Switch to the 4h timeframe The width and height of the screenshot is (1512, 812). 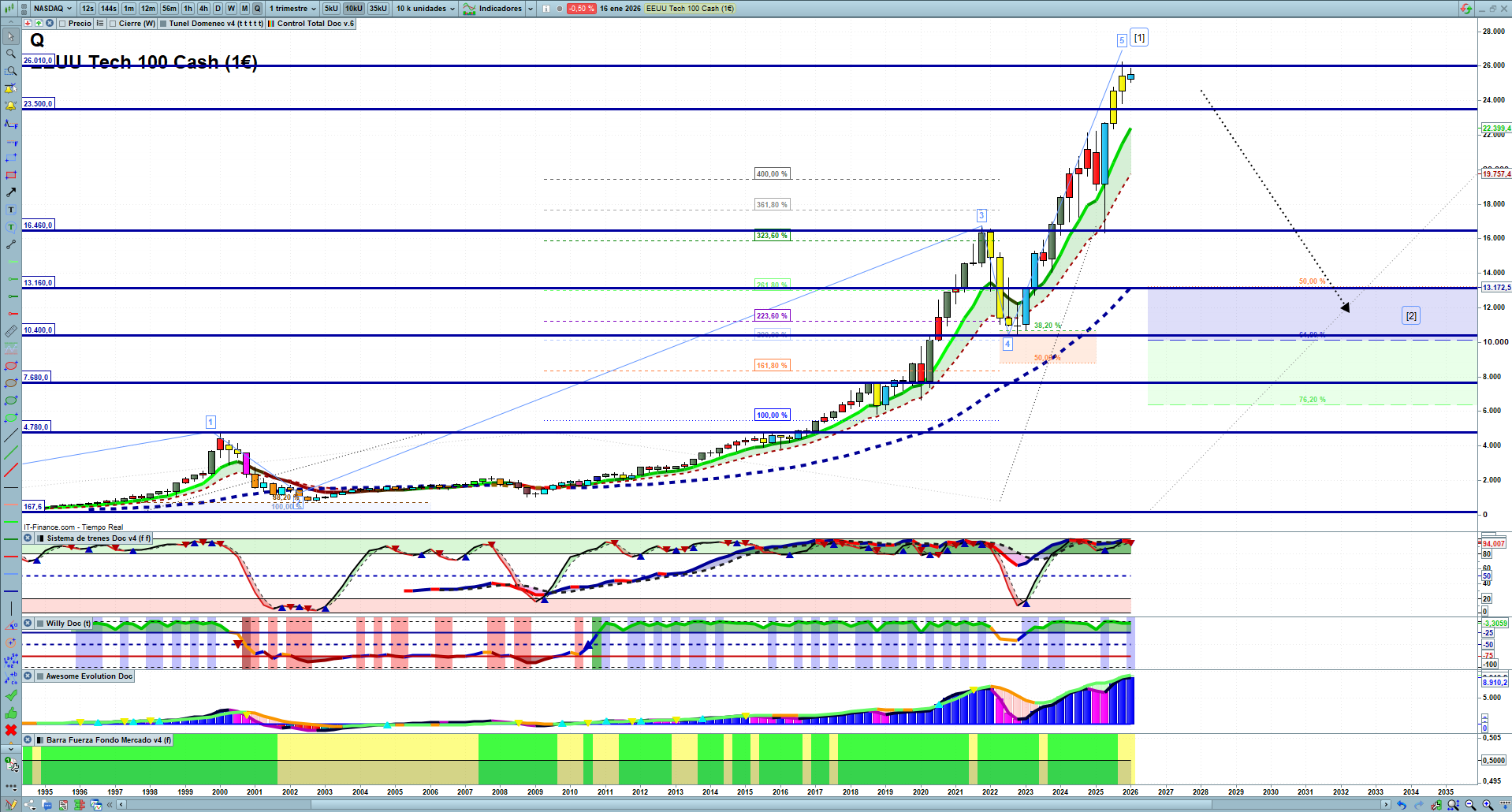click(x=203, y=9)
